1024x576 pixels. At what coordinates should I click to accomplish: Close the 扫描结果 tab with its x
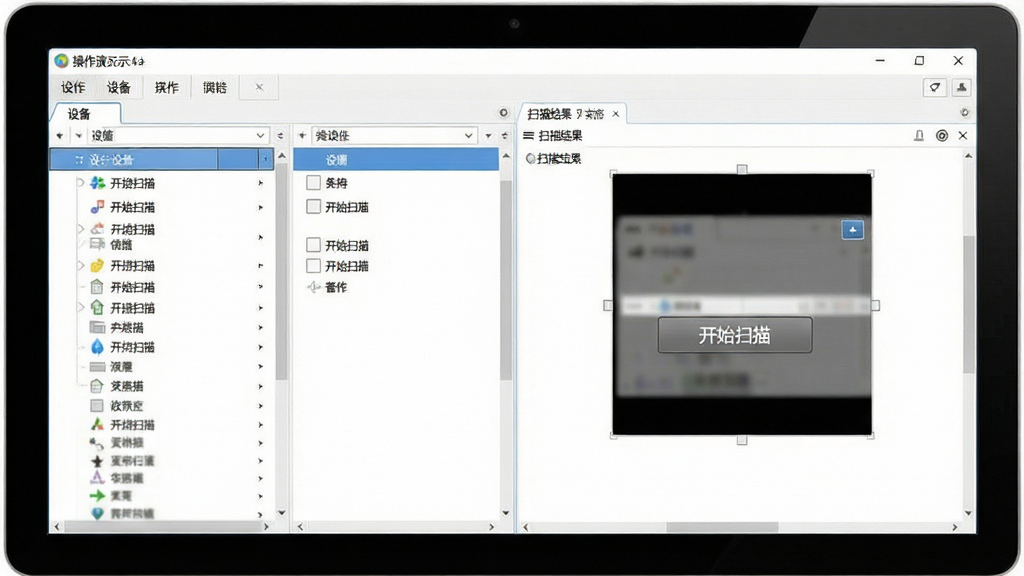pos(616,114)
